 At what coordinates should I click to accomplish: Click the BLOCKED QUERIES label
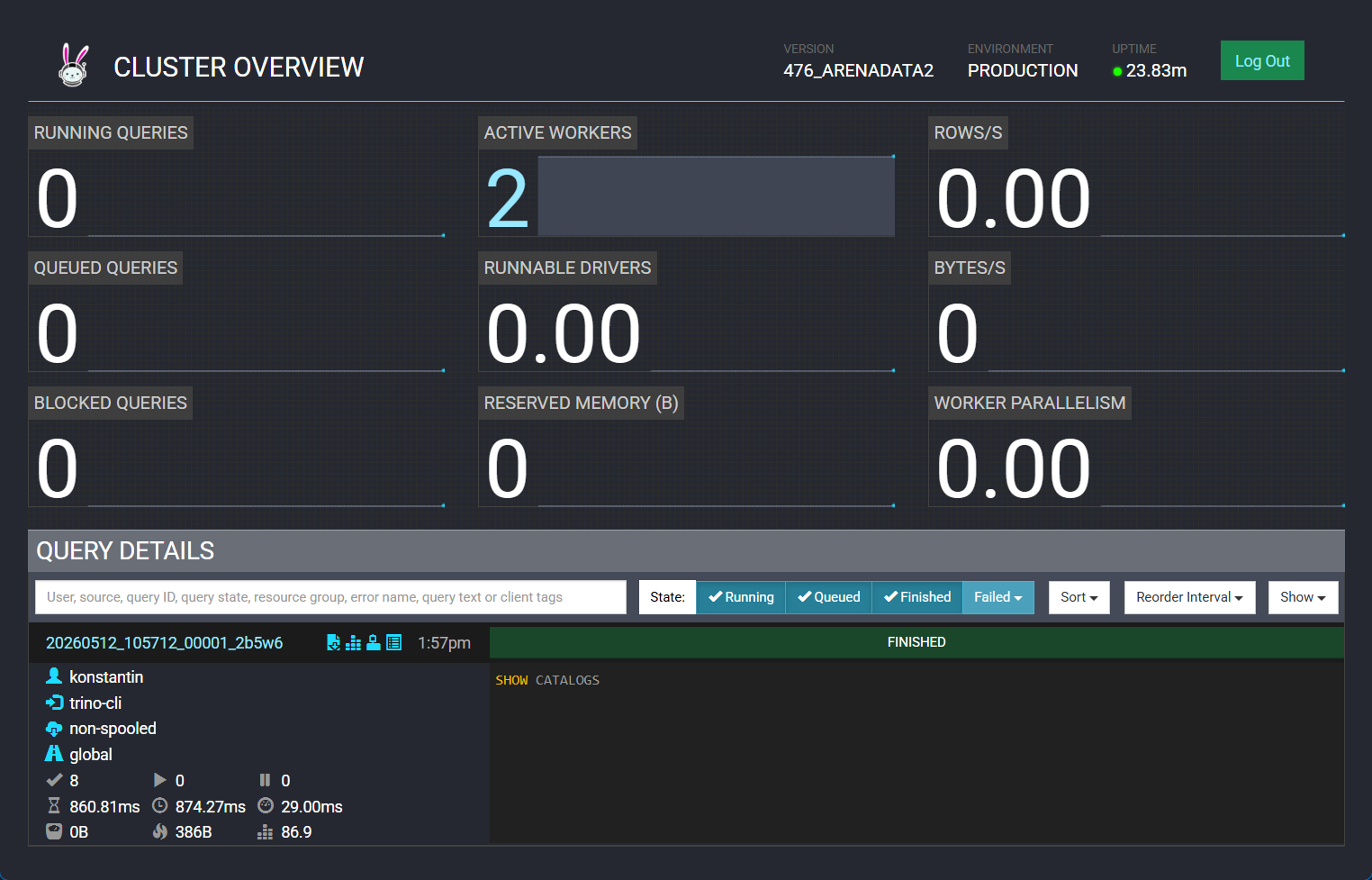click(110, 403)
